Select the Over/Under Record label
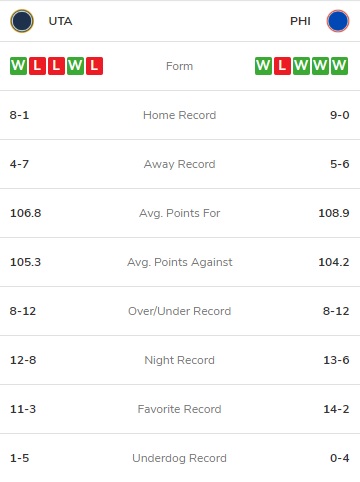360x482 pixels. [x=179, y=311]
